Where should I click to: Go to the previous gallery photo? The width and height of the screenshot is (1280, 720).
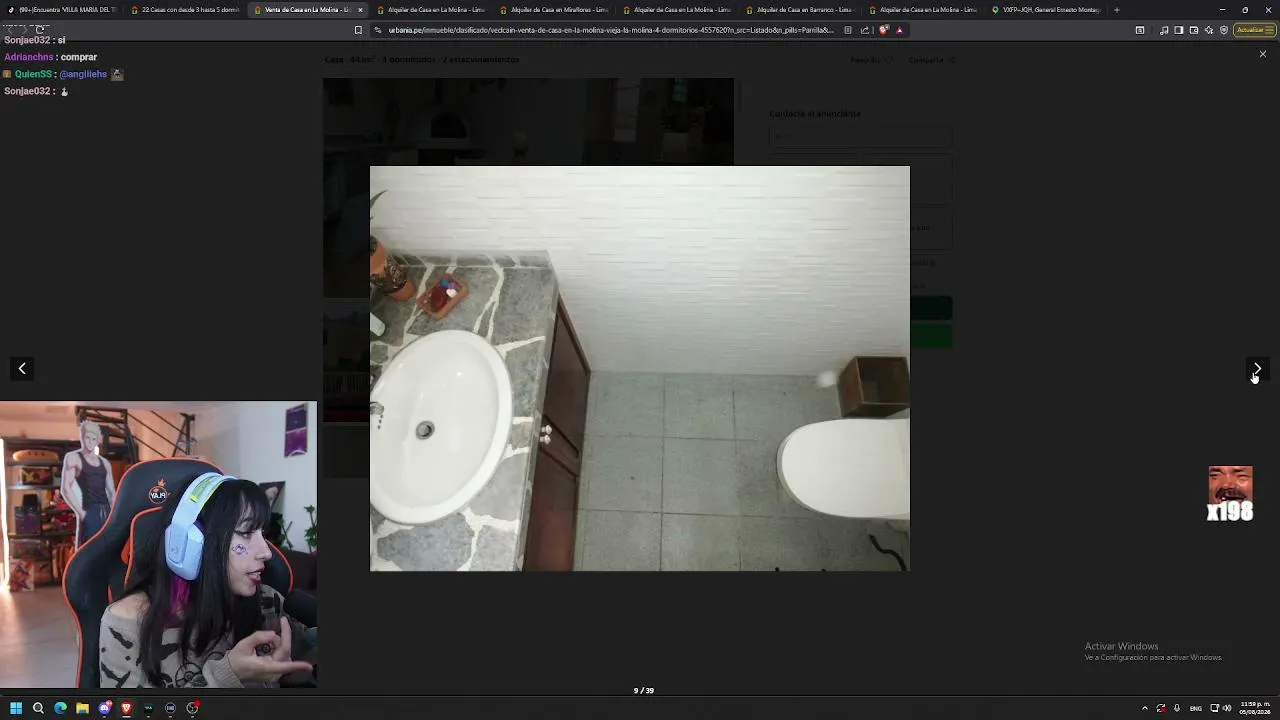[x=22, y=369]
